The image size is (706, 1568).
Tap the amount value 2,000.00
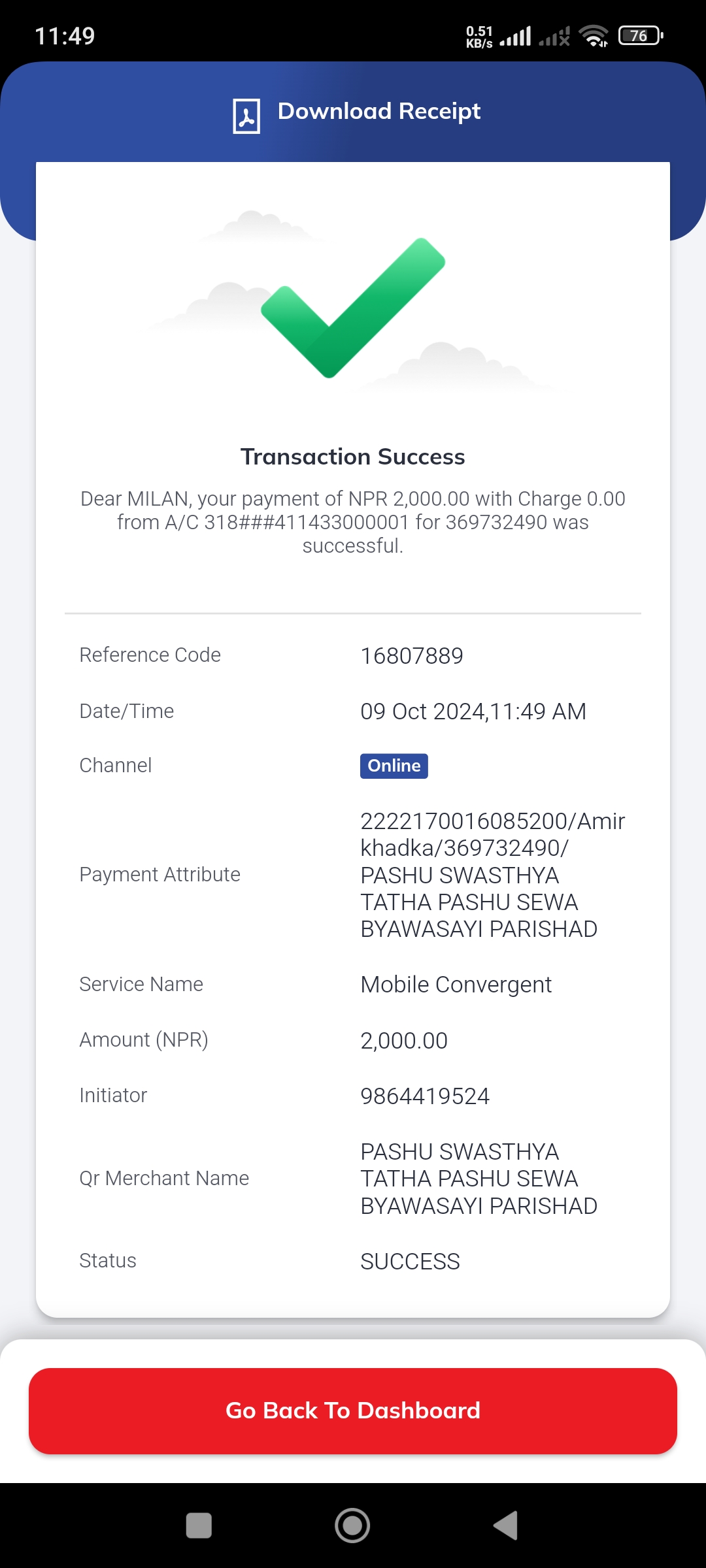coord(404,1041)
